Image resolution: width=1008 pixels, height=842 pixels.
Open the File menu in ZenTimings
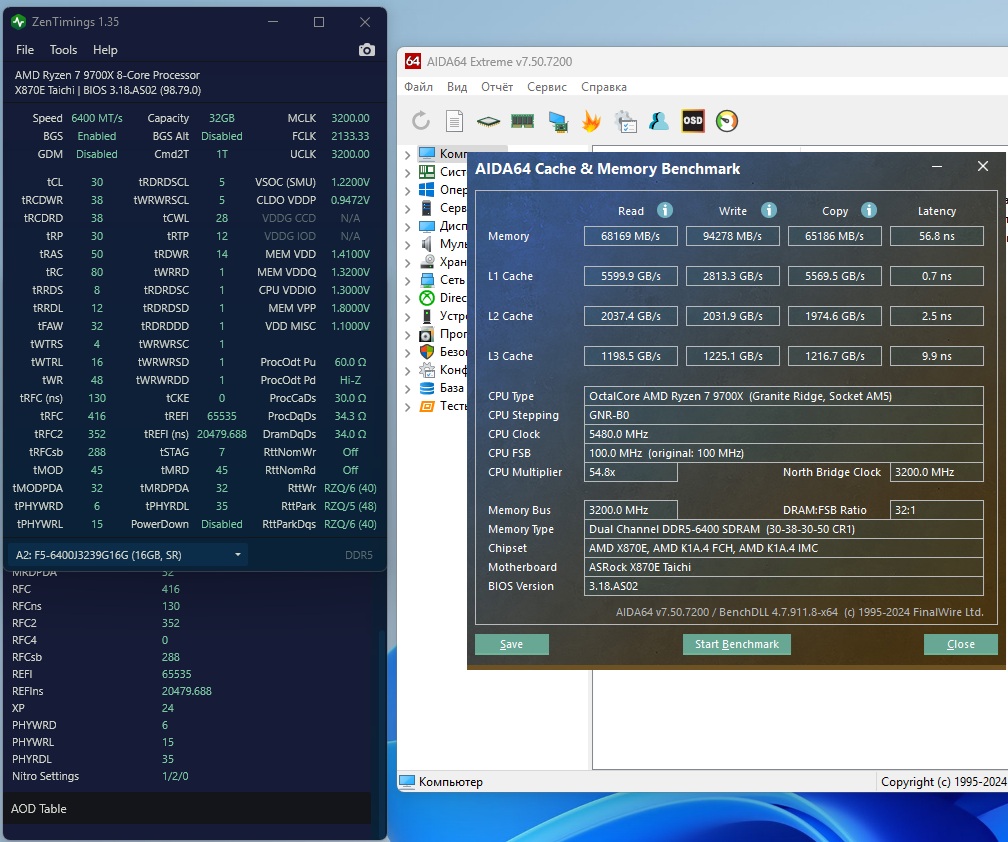click(x=25, y=50)
